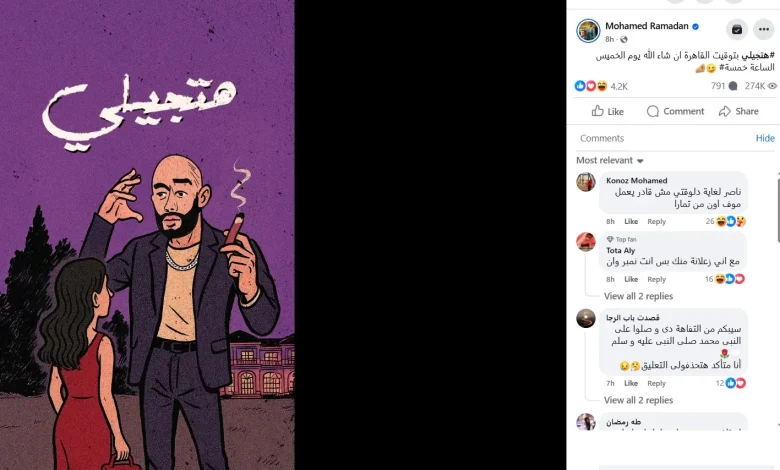Click the هتجيلي illustrated poster image
This screenshot has width=780, height=470.
147,235
